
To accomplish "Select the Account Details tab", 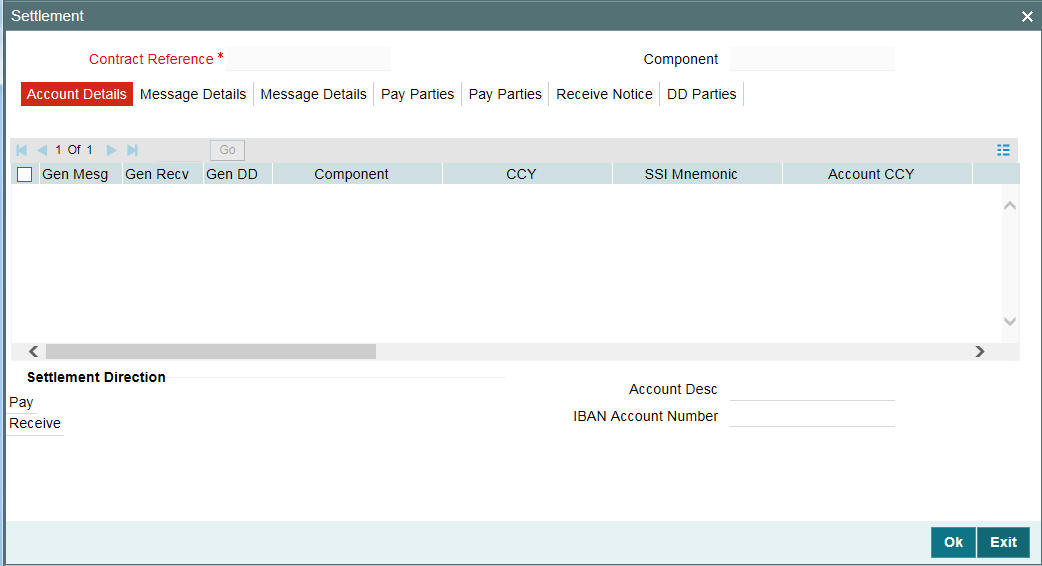I will click(76, 94).
